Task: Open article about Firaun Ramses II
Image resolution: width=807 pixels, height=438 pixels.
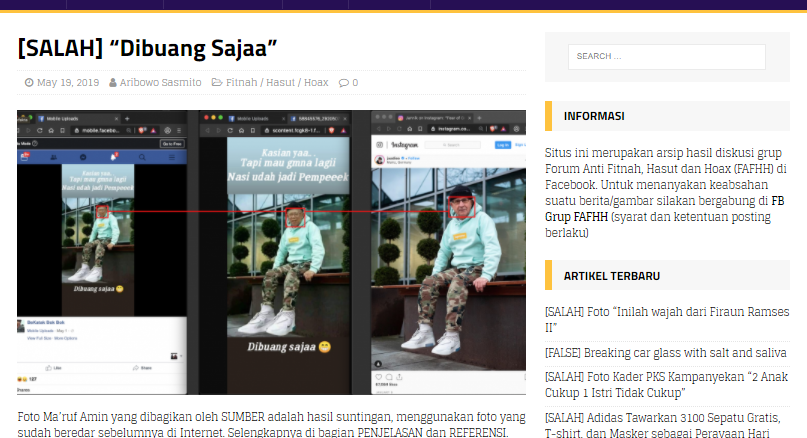Action: [667, 319]
